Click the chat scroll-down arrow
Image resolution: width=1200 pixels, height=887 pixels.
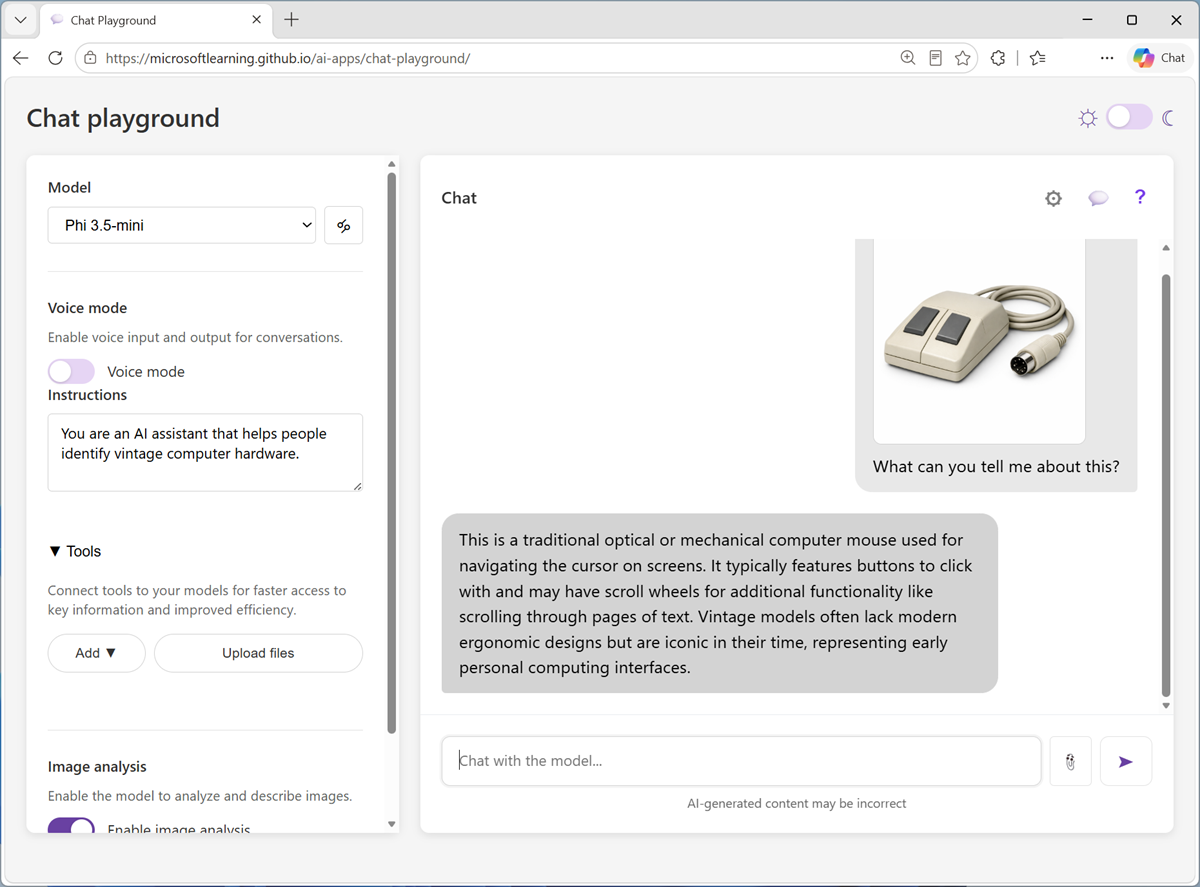tap(1166, 705)
